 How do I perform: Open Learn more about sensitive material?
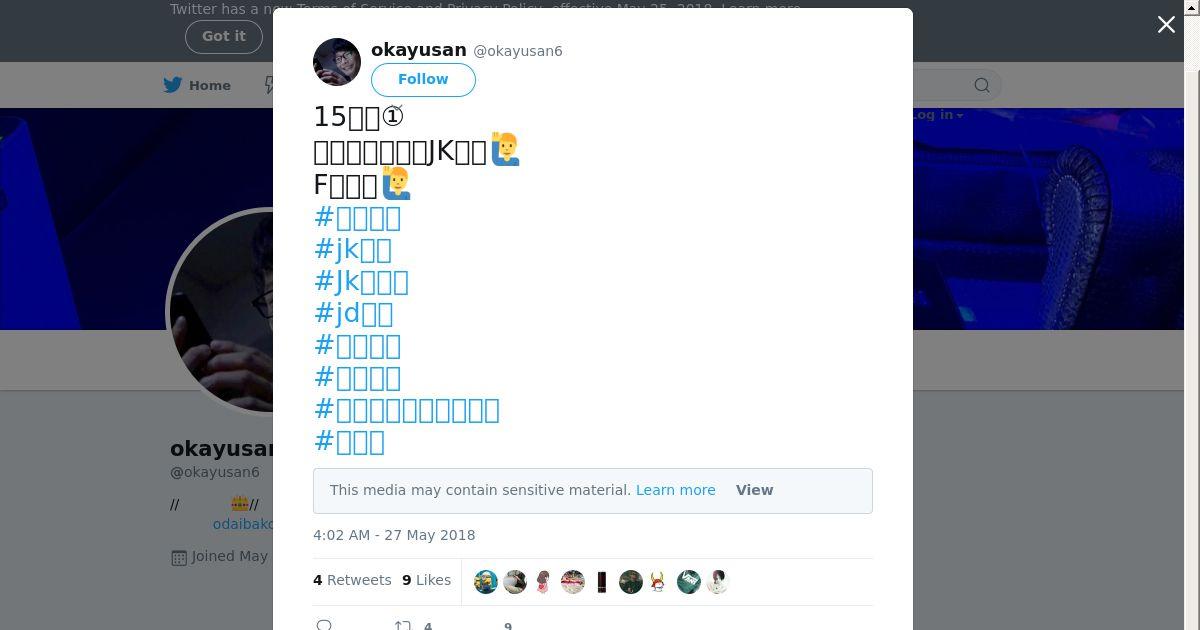(675, 490)
